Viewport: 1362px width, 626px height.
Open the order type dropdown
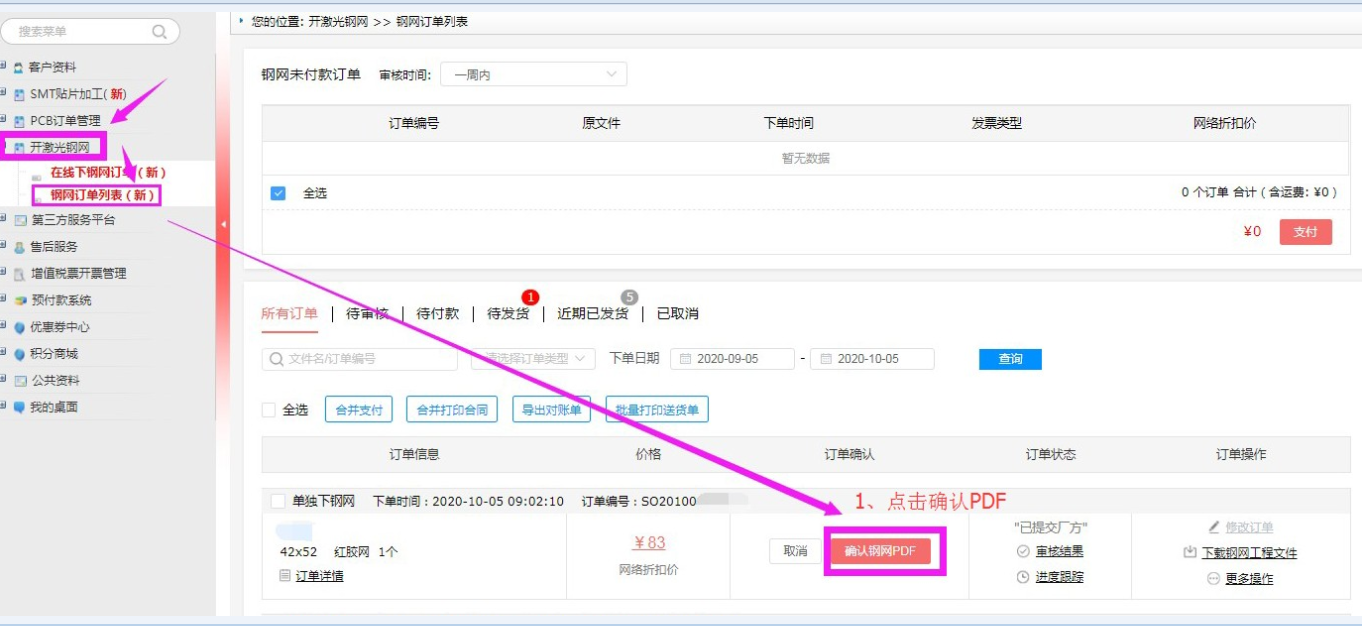pos(533,359)
